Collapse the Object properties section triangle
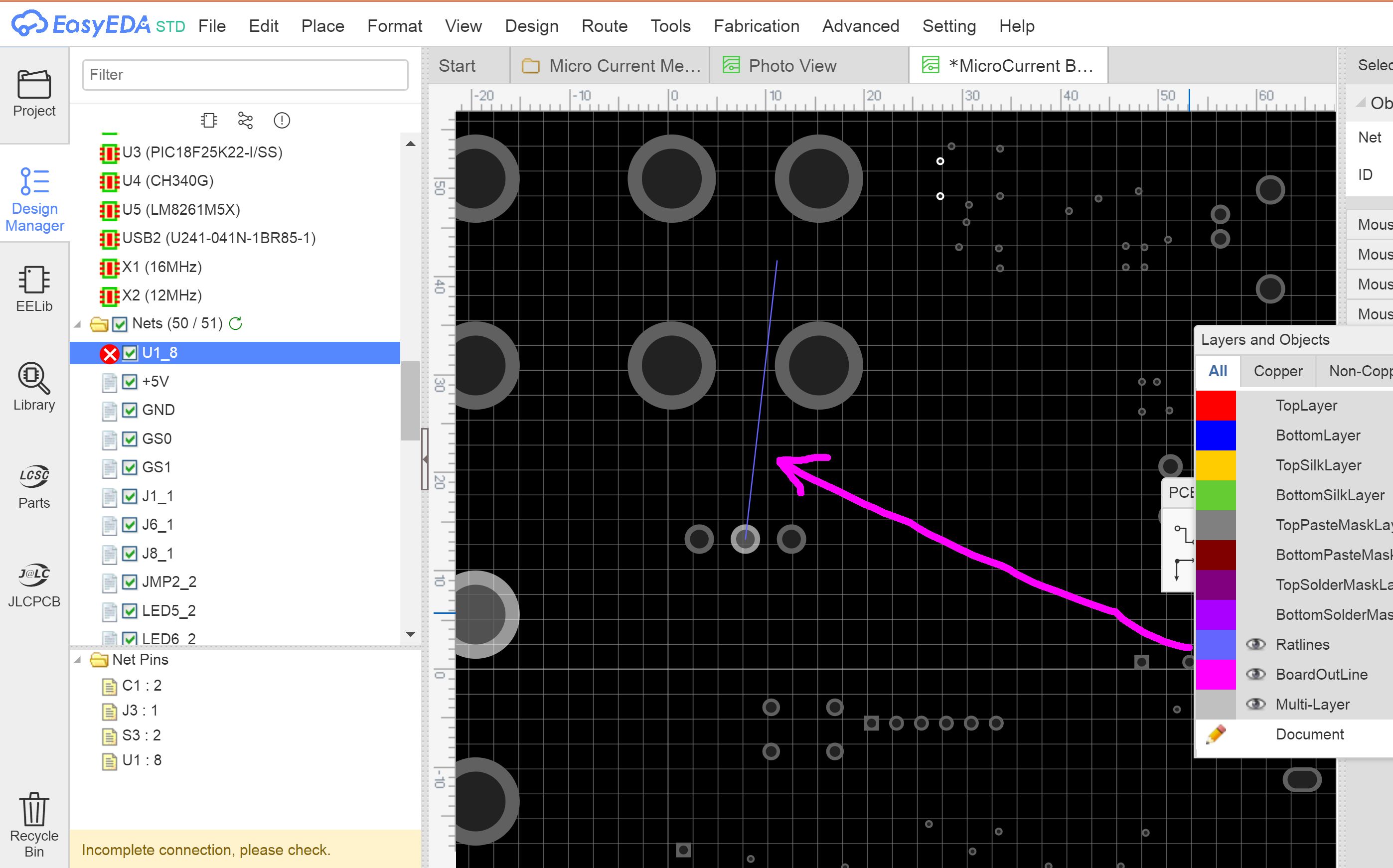 point(1360,103)
